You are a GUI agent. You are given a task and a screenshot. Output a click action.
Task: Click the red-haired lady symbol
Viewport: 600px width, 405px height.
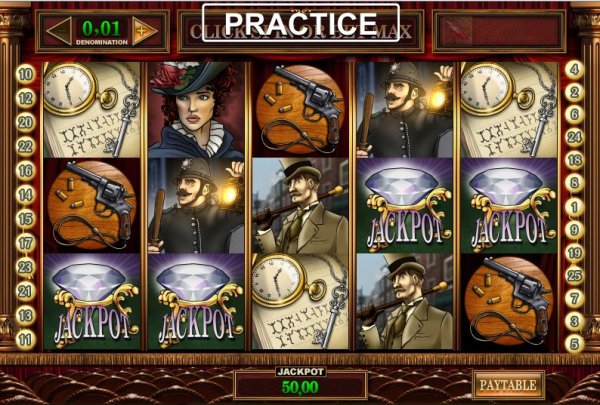196,110
